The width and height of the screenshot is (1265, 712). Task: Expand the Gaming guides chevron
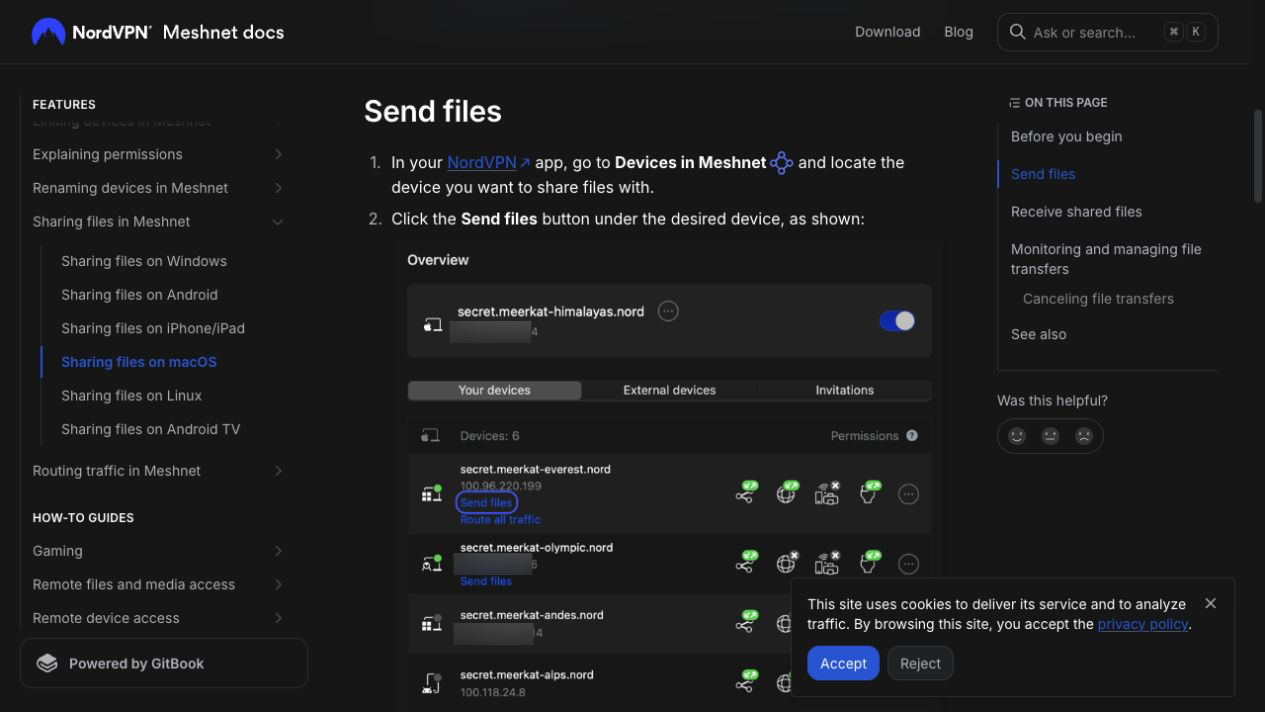coord(278,551)
